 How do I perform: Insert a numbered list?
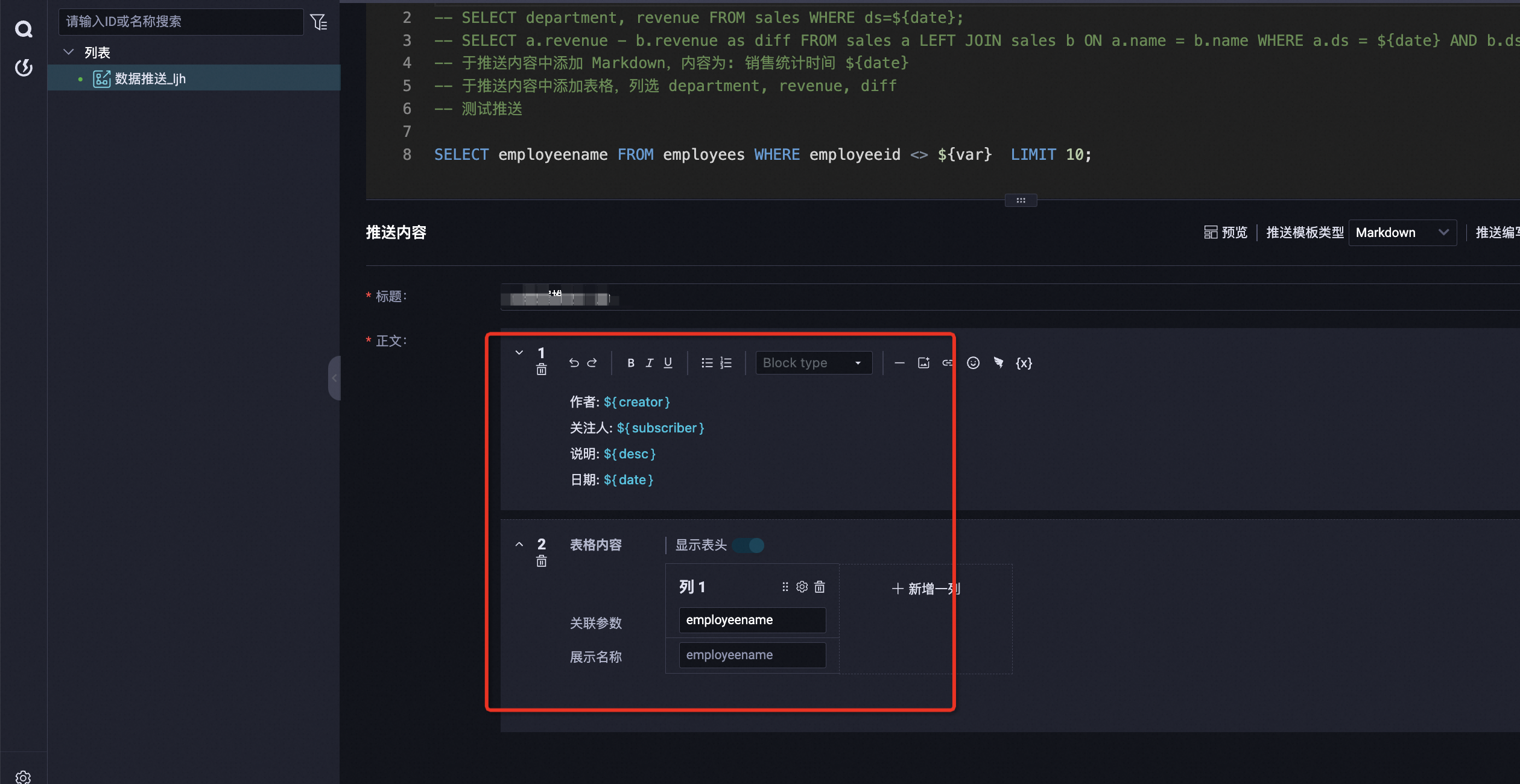coord(726,362)
